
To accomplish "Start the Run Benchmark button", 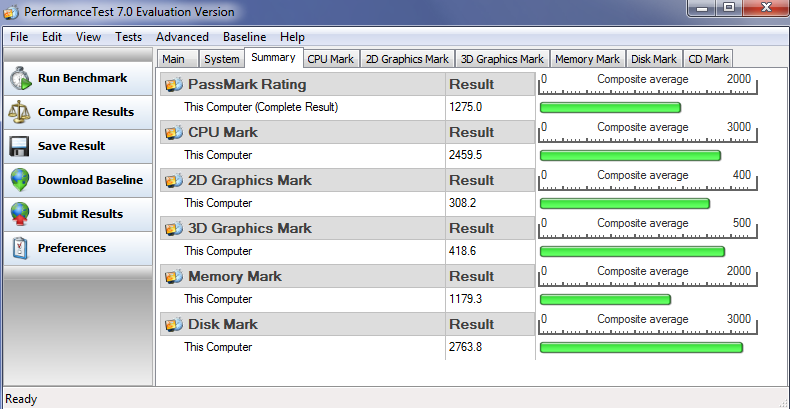I will [x=78, y=79].
